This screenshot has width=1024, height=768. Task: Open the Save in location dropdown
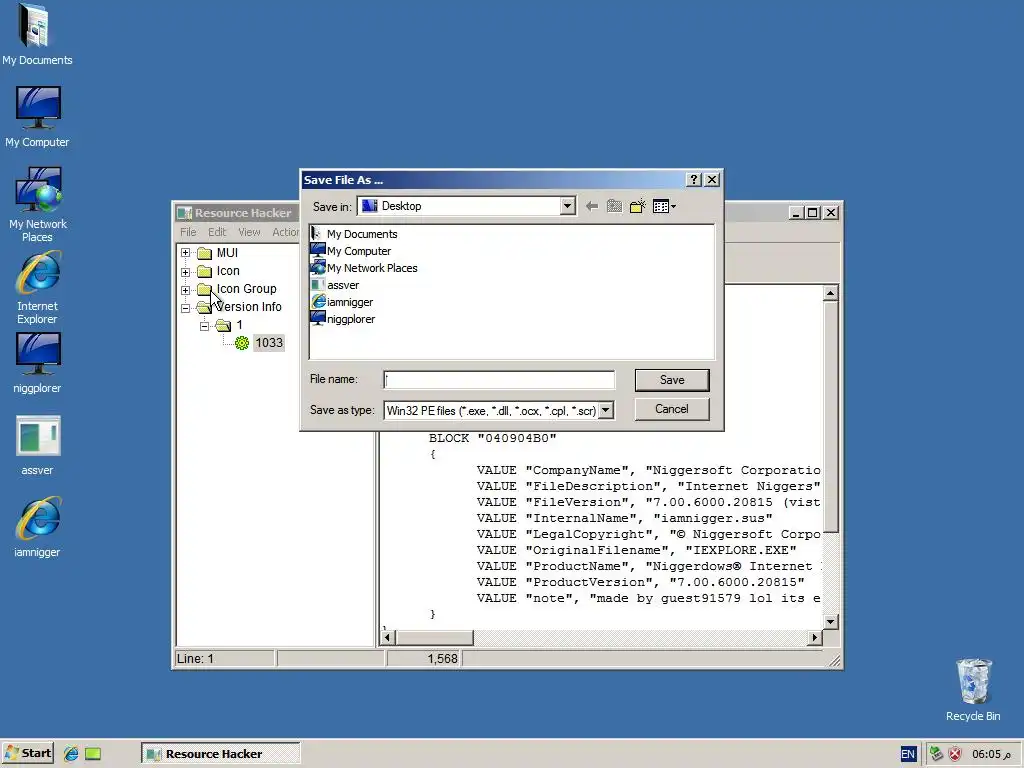[568, 206]
